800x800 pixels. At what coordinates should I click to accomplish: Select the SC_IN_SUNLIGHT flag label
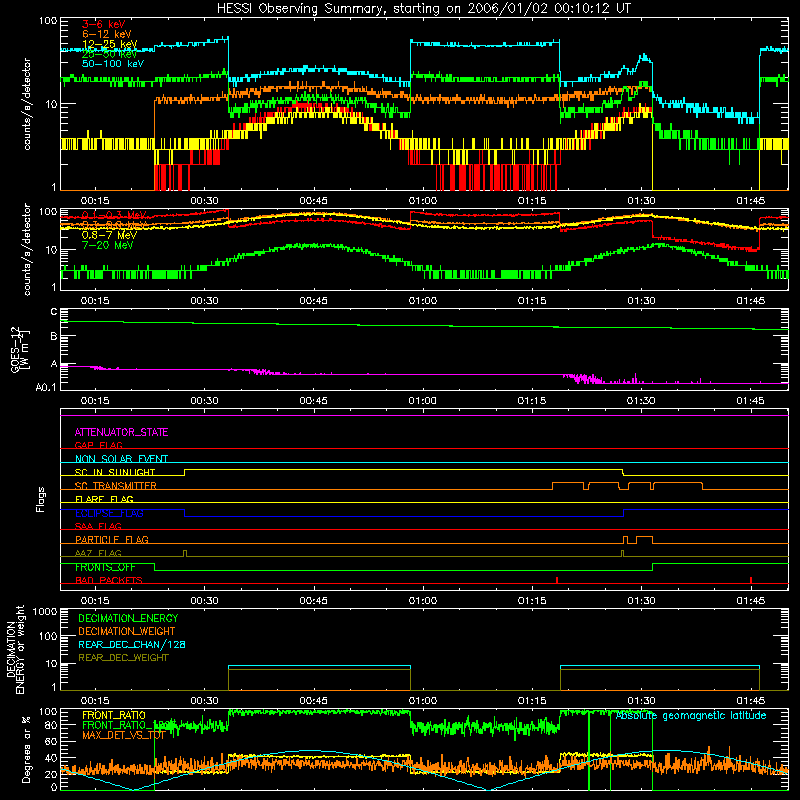click(115, 472)
